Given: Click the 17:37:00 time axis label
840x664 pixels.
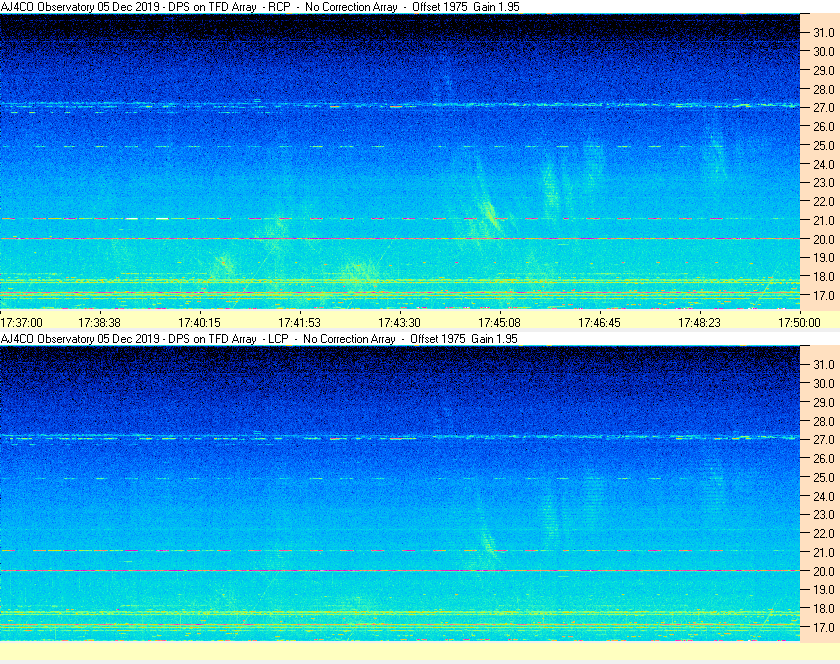Looking at the screenshot, I should [x=21, y=323].
